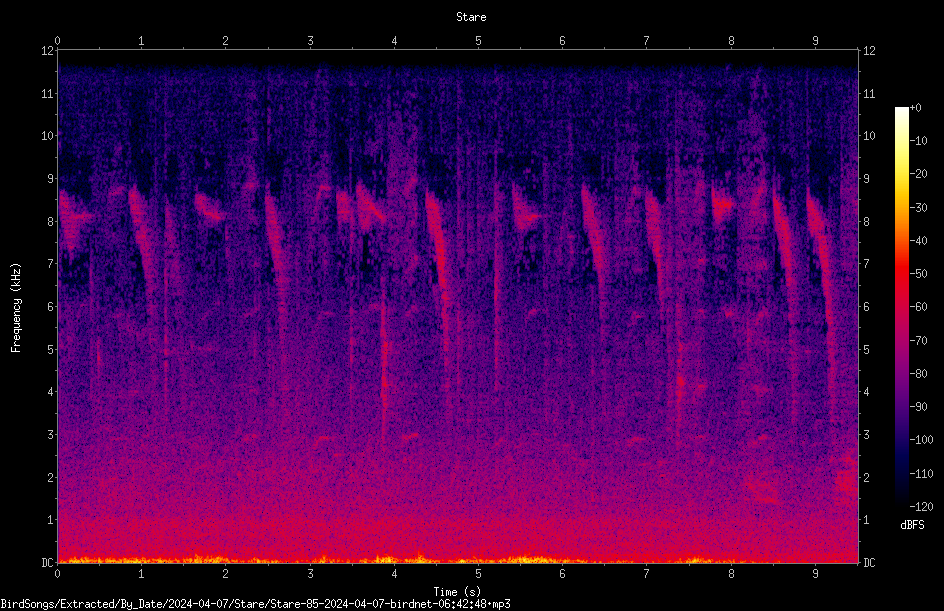
Task: Click the DC label on the right axis
Action: (x=869, y=562)
